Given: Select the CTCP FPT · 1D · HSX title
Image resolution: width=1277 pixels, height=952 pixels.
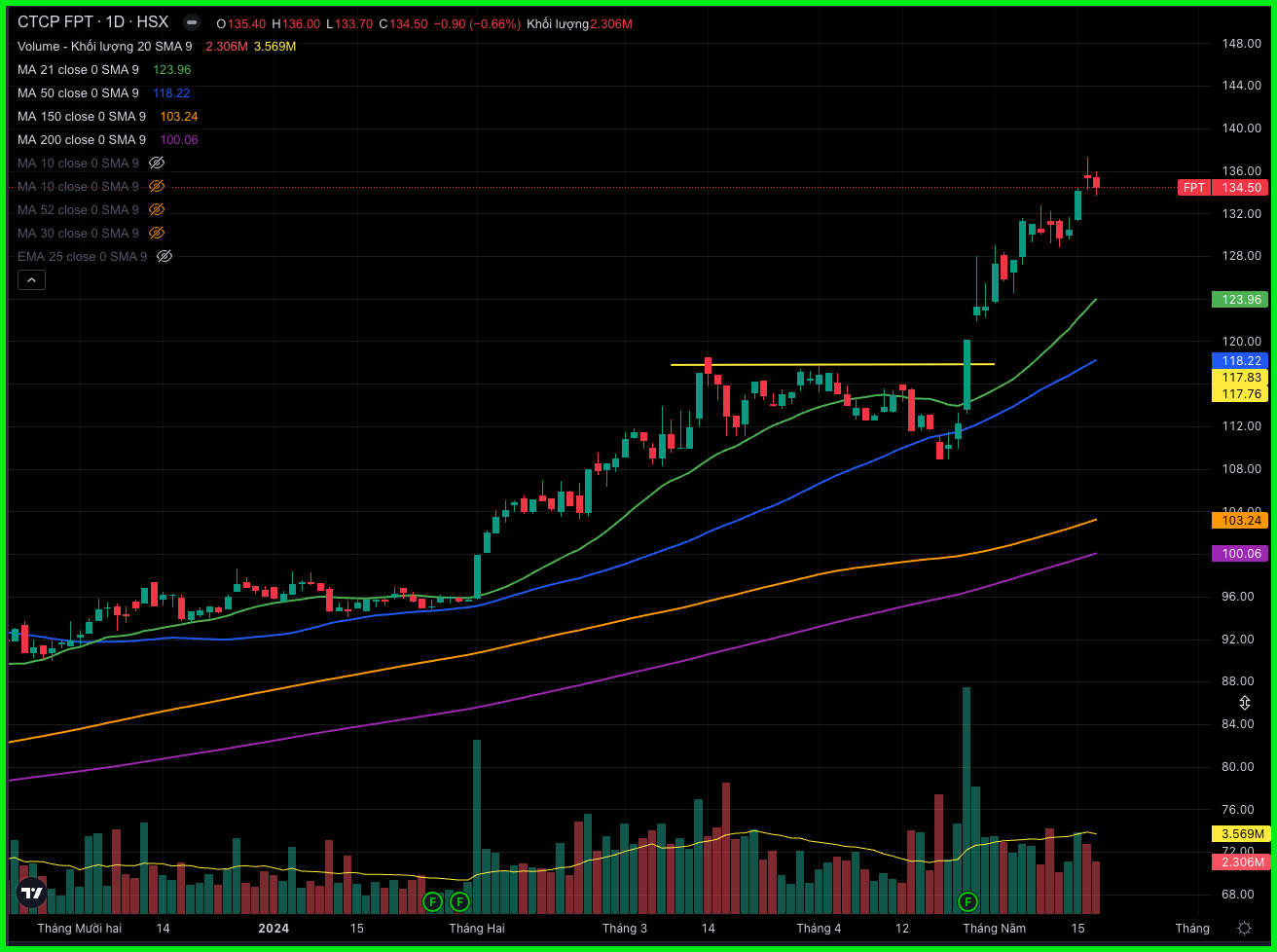Looking at the screenshot, I should click(x=92, y=22).
